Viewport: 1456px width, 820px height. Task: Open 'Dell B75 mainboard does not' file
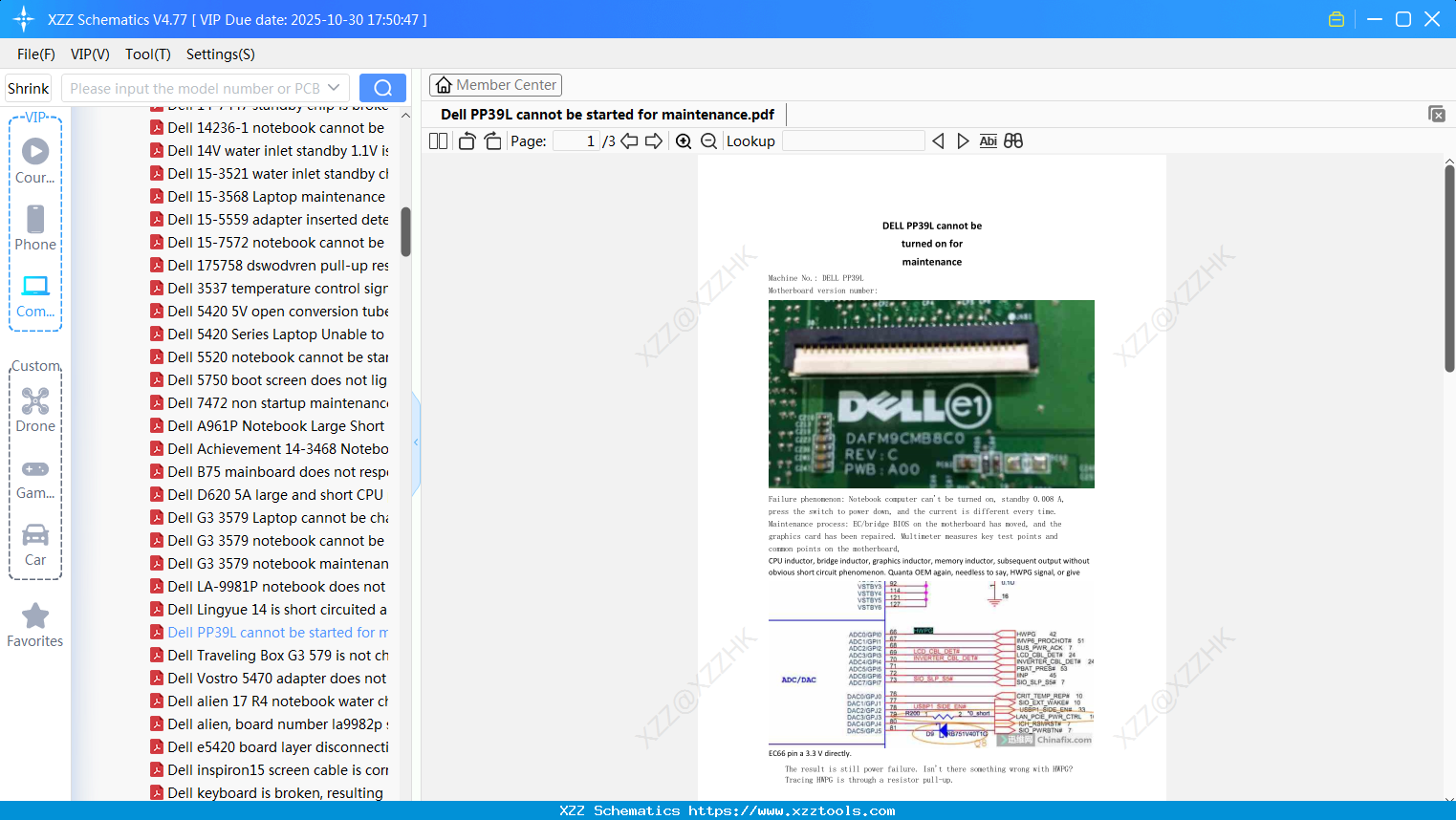269,472
